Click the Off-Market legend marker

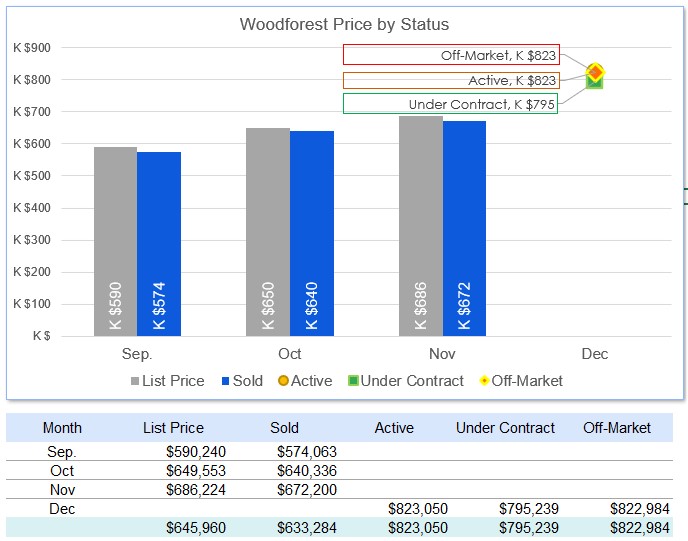tap(484, 381)
